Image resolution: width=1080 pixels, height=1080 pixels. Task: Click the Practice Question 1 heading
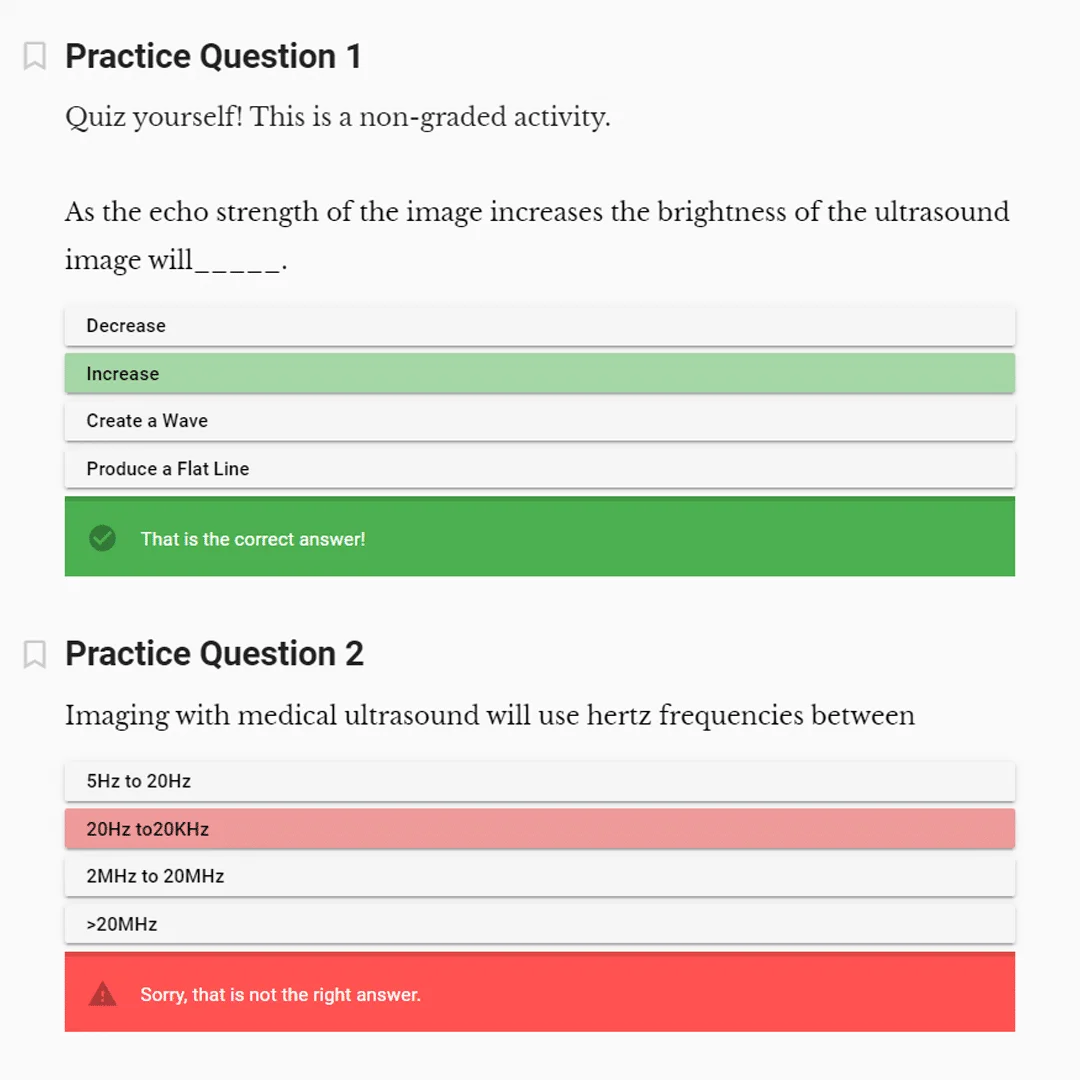214,57
